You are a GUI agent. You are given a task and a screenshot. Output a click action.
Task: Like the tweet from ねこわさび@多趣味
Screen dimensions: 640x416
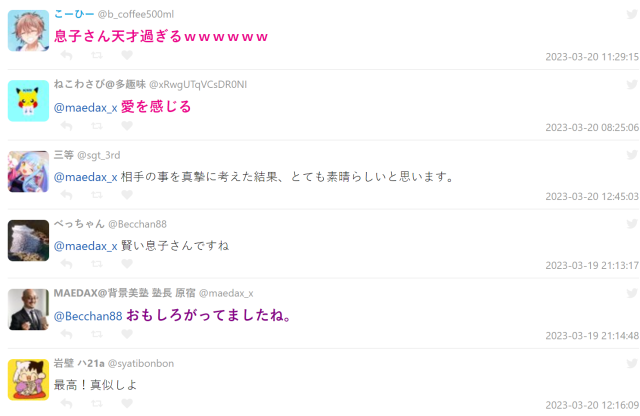click(127, 126)
